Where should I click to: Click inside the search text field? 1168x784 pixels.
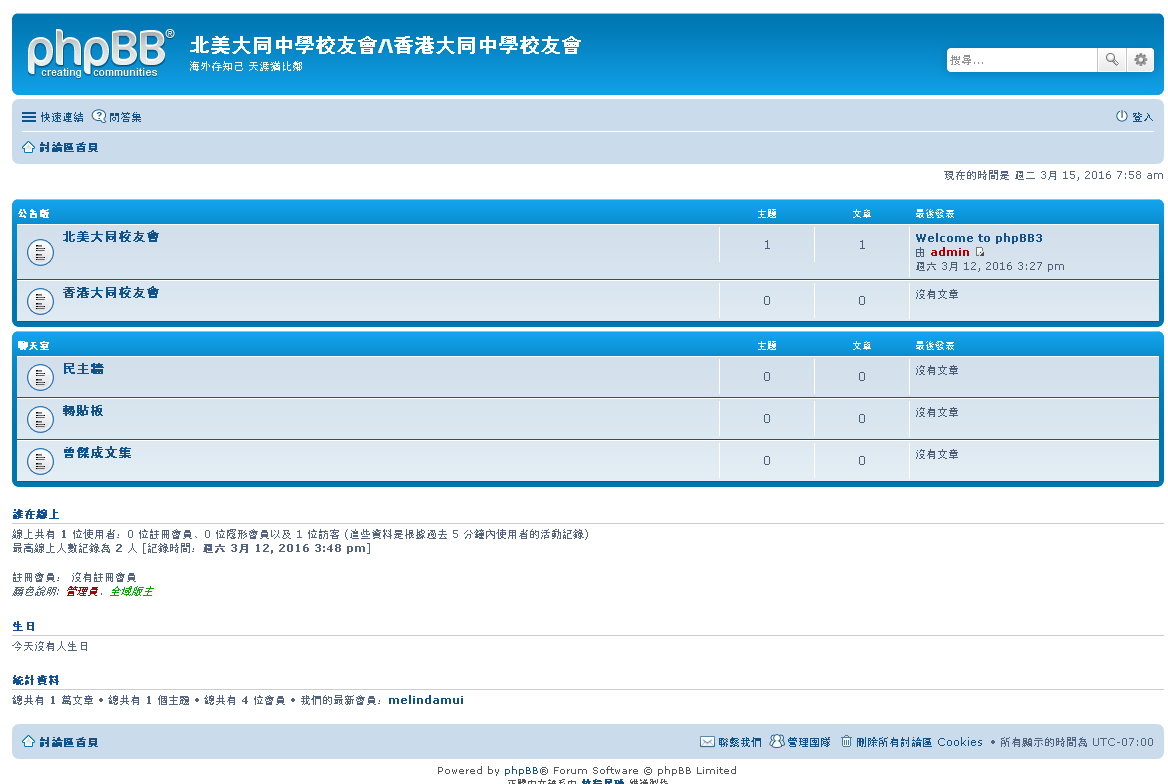(x=1021, y=60)
